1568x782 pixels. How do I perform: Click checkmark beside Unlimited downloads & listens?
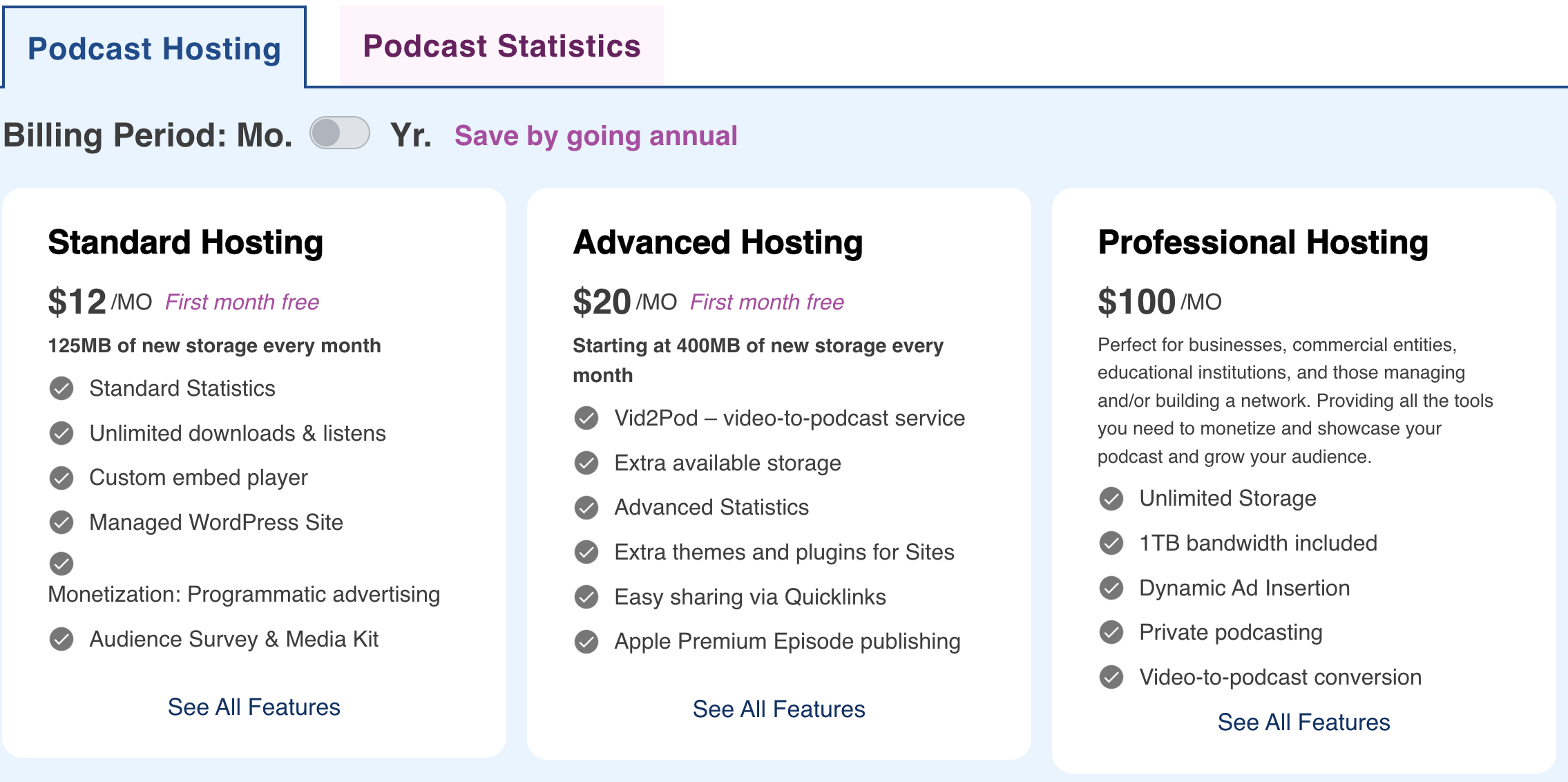[x=61, y=433]
